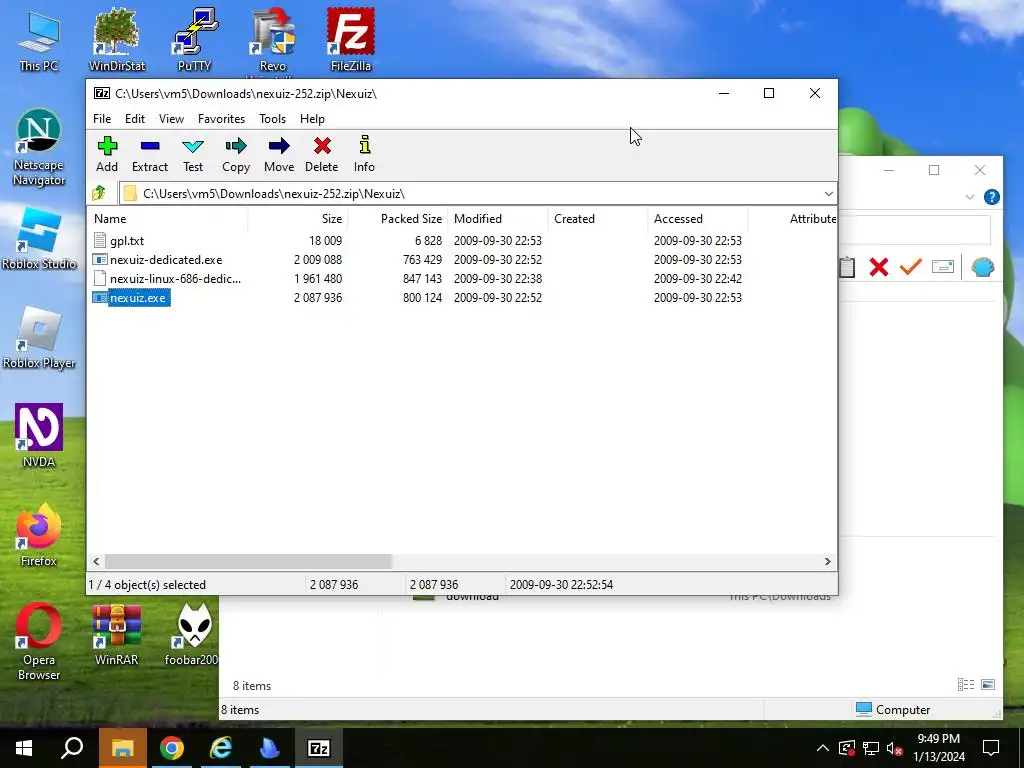Click the horizontal scrollbar thumb in the file list
This screenshot has height=768, width=1024.
[x=248, y=562]
